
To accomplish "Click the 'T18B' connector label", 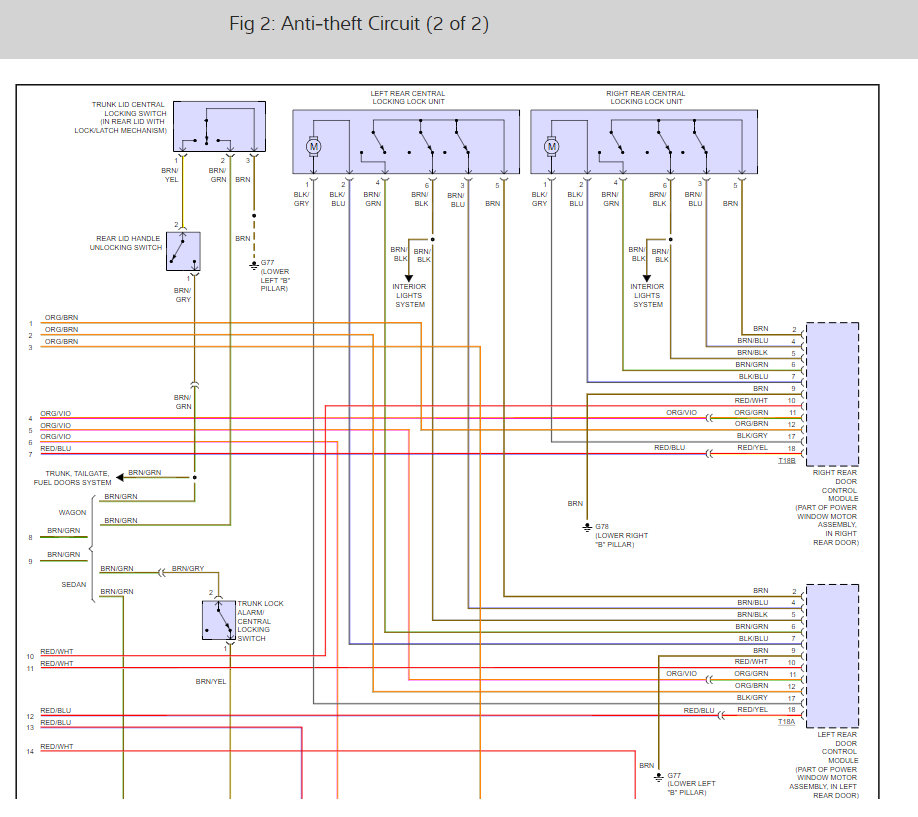I will pyautogui.click(x=786, y=461).
